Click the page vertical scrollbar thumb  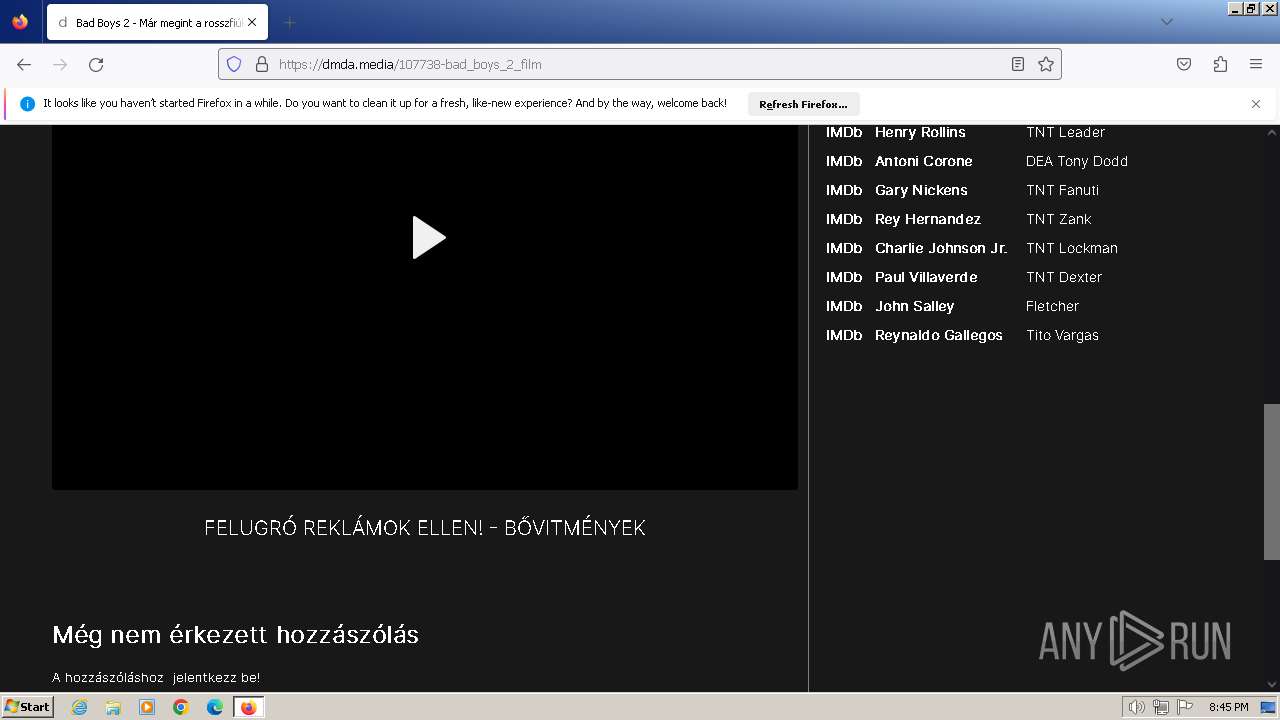[1272, 482]
